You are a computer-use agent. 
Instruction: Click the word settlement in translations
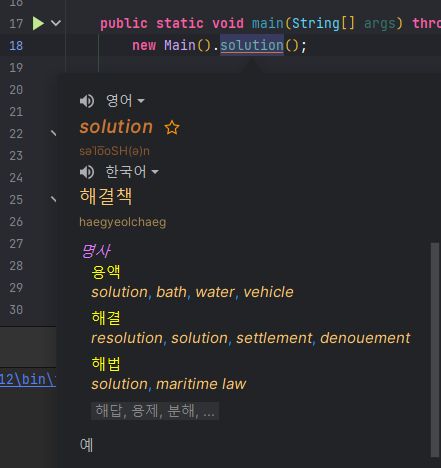tap(274, 338)
